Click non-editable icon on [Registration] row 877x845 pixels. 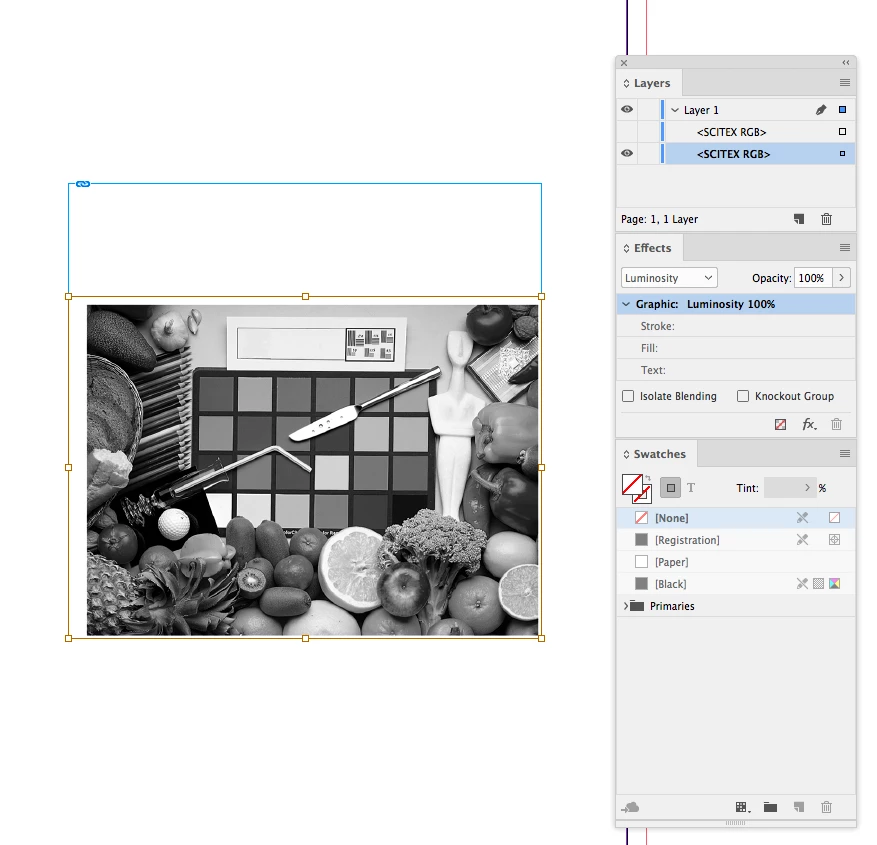coord(802,540)
